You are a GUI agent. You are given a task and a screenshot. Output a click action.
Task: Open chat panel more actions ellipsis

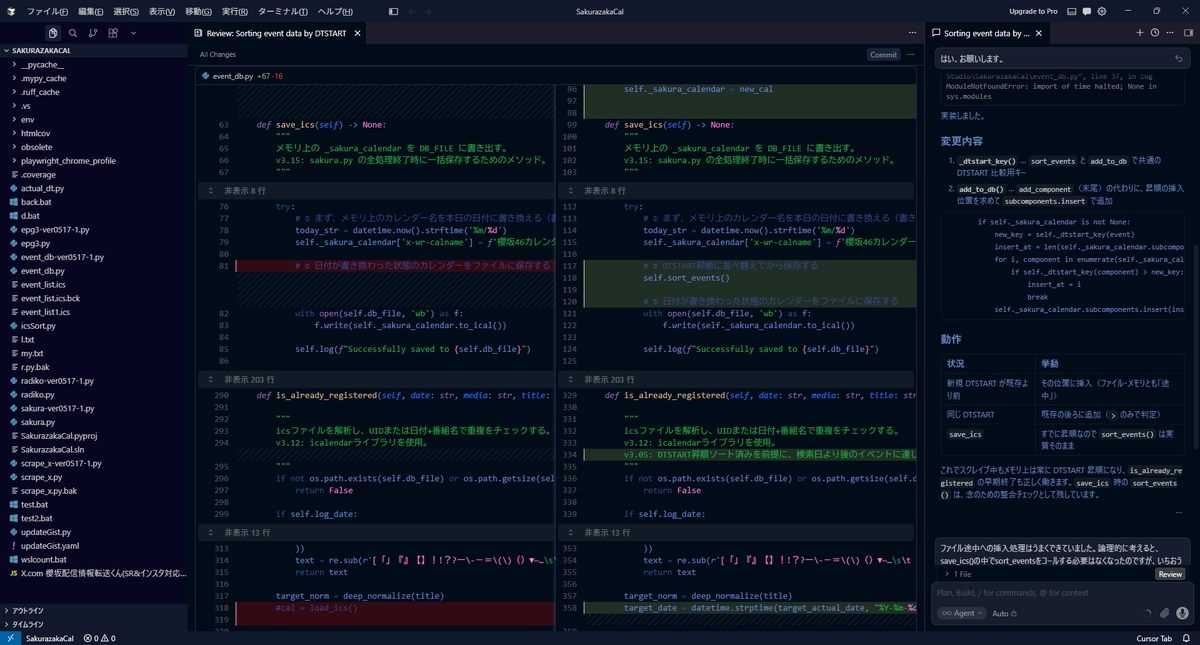click(x=1170, y=33)
